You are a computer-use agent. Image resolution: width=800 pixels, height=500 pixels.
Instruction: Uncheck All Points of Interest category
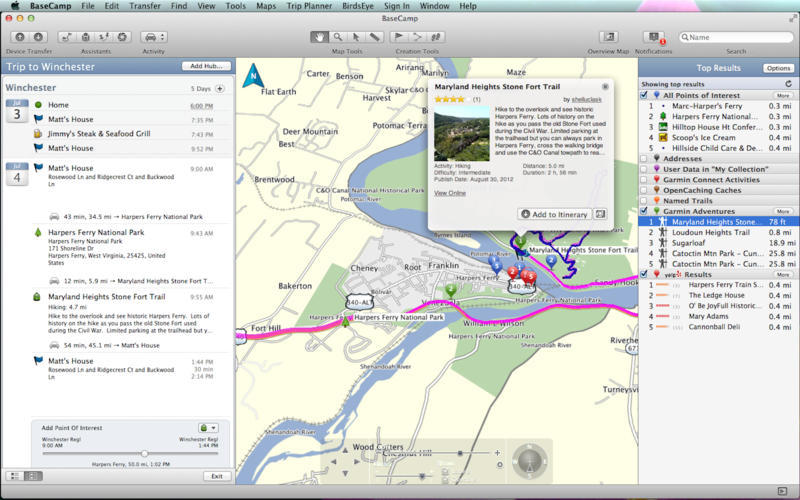tap(646, 95)
